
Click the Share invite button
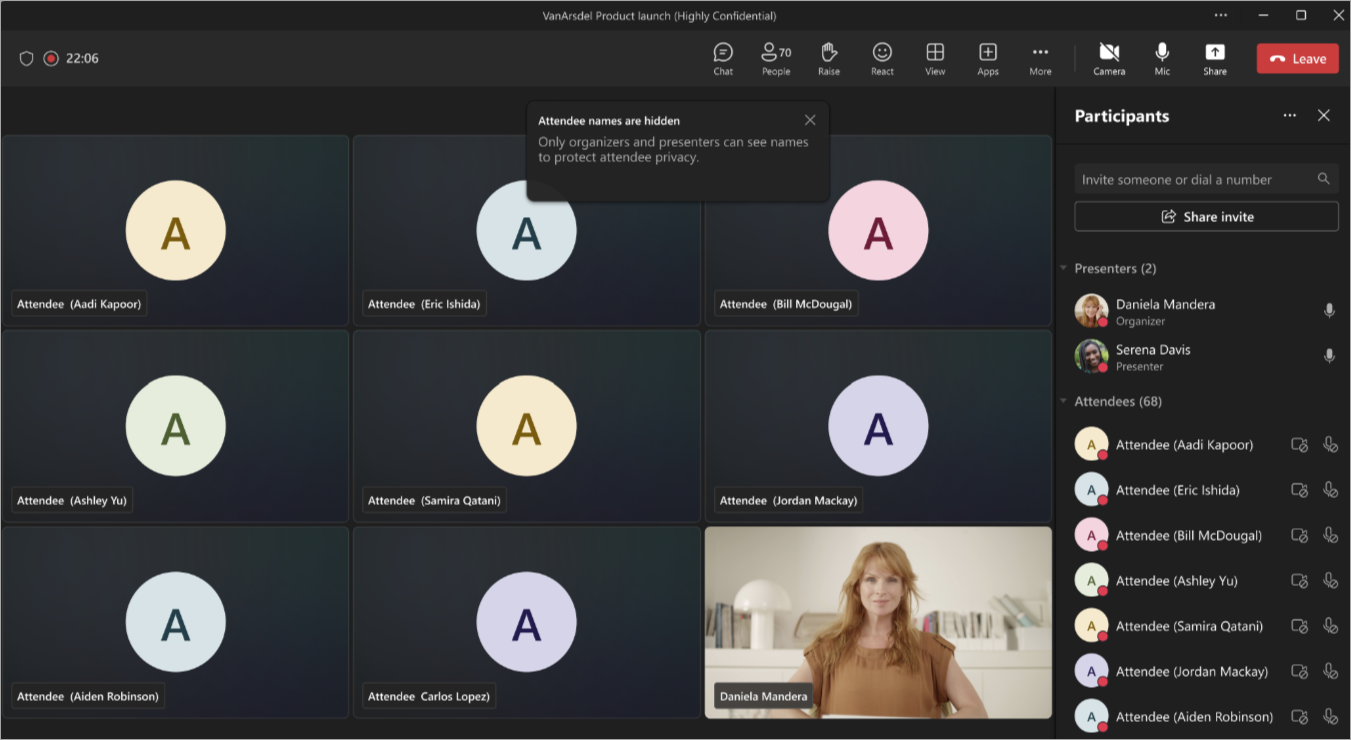tap(1206, 216)
